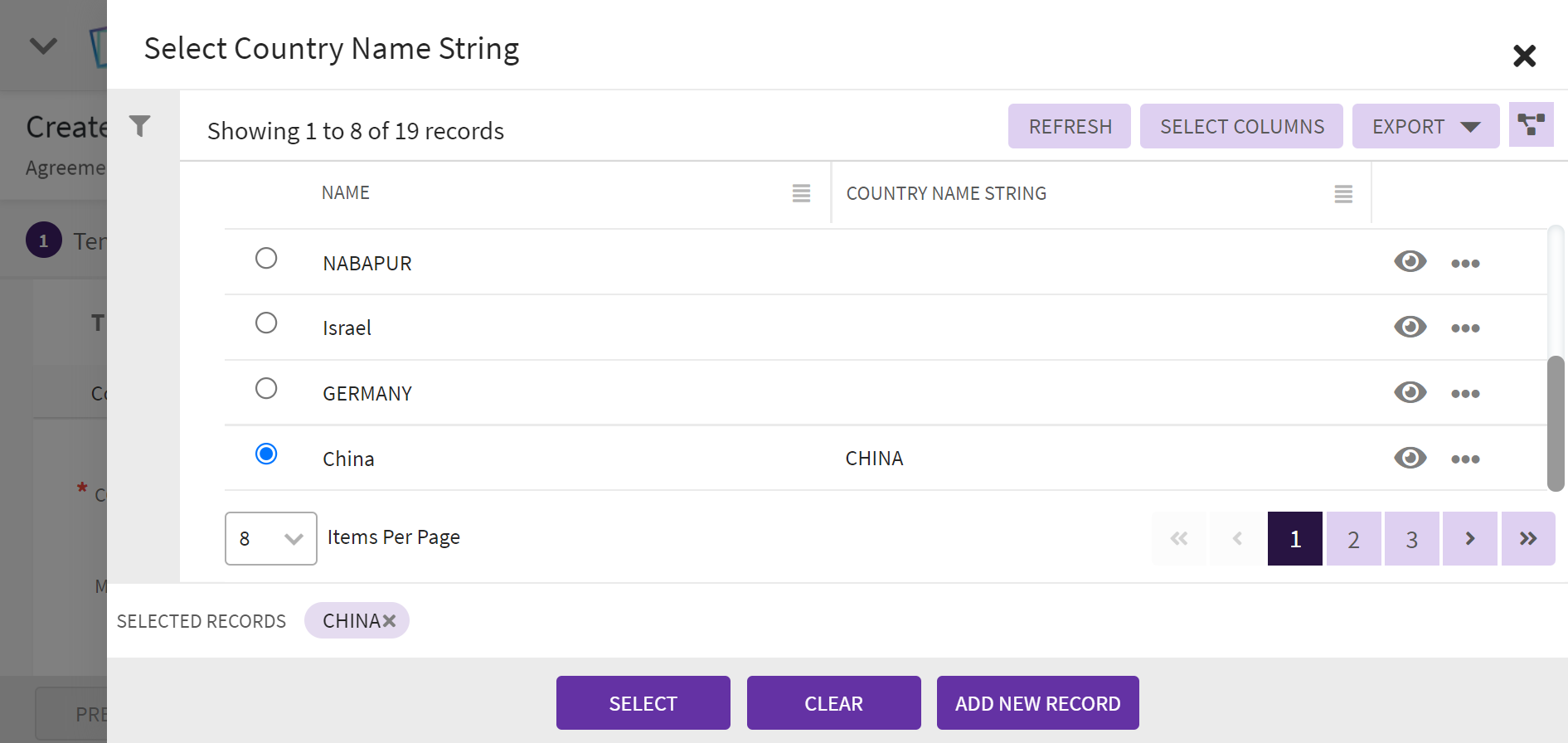Viewport: 1568px width, 743px height.
Task: Expand the Export dropdown
Action: tap(1425, 127)
